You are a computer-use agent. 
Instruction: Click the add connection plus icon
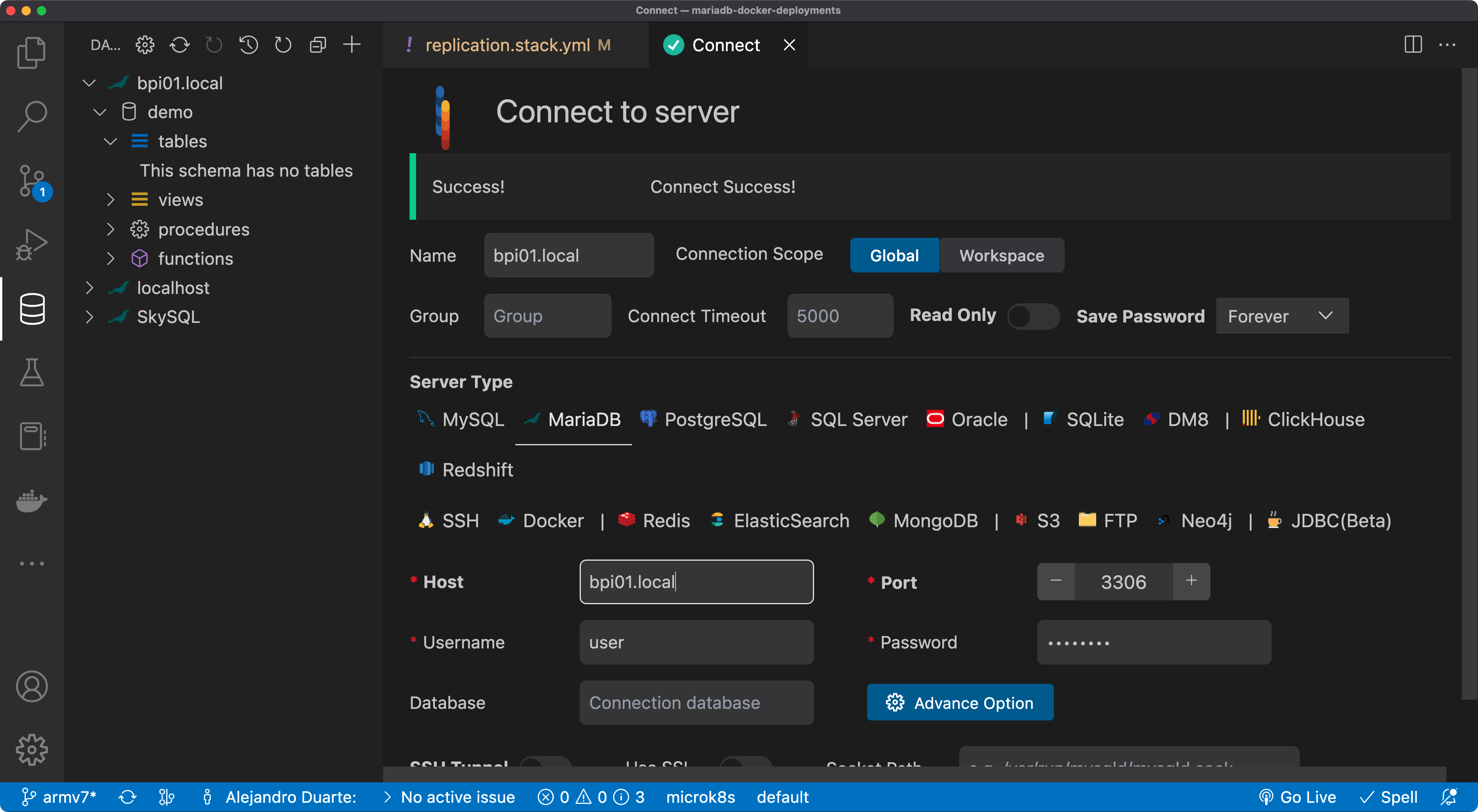(x=352, y=45)
